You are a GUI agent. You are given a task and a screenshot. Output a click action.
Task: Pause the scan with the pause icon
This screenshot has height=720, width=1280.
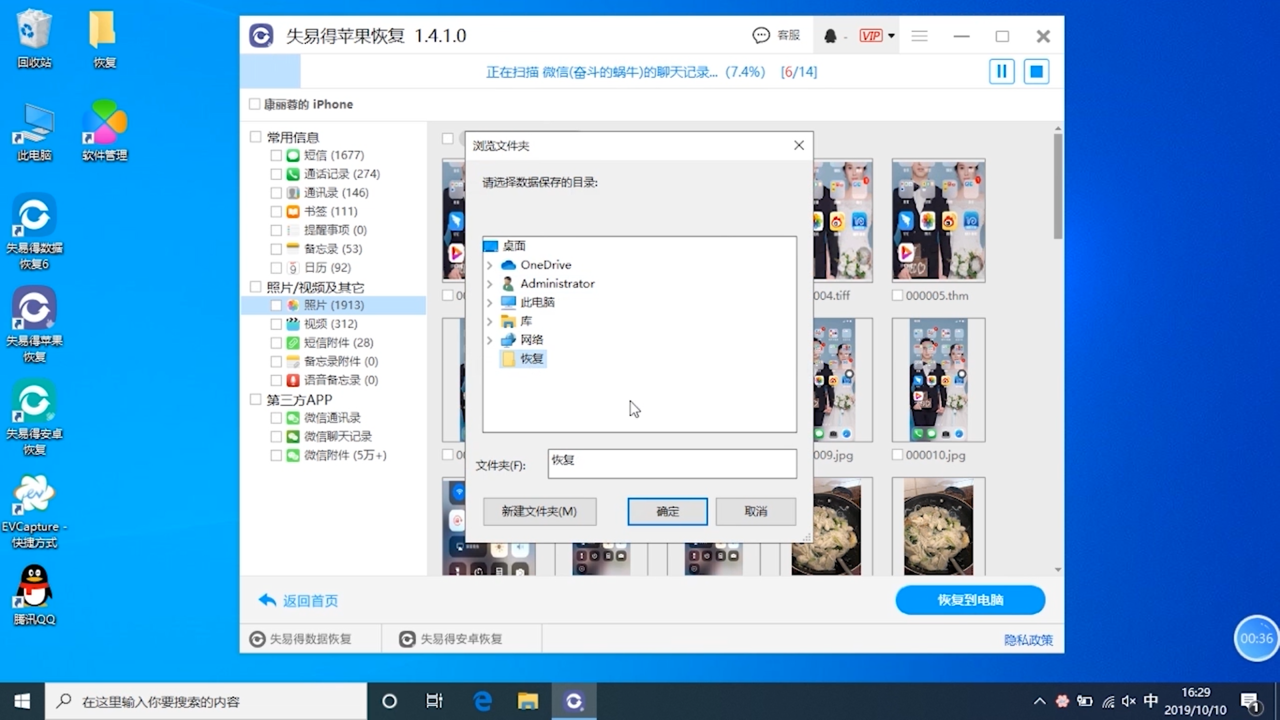(1001, 72)
